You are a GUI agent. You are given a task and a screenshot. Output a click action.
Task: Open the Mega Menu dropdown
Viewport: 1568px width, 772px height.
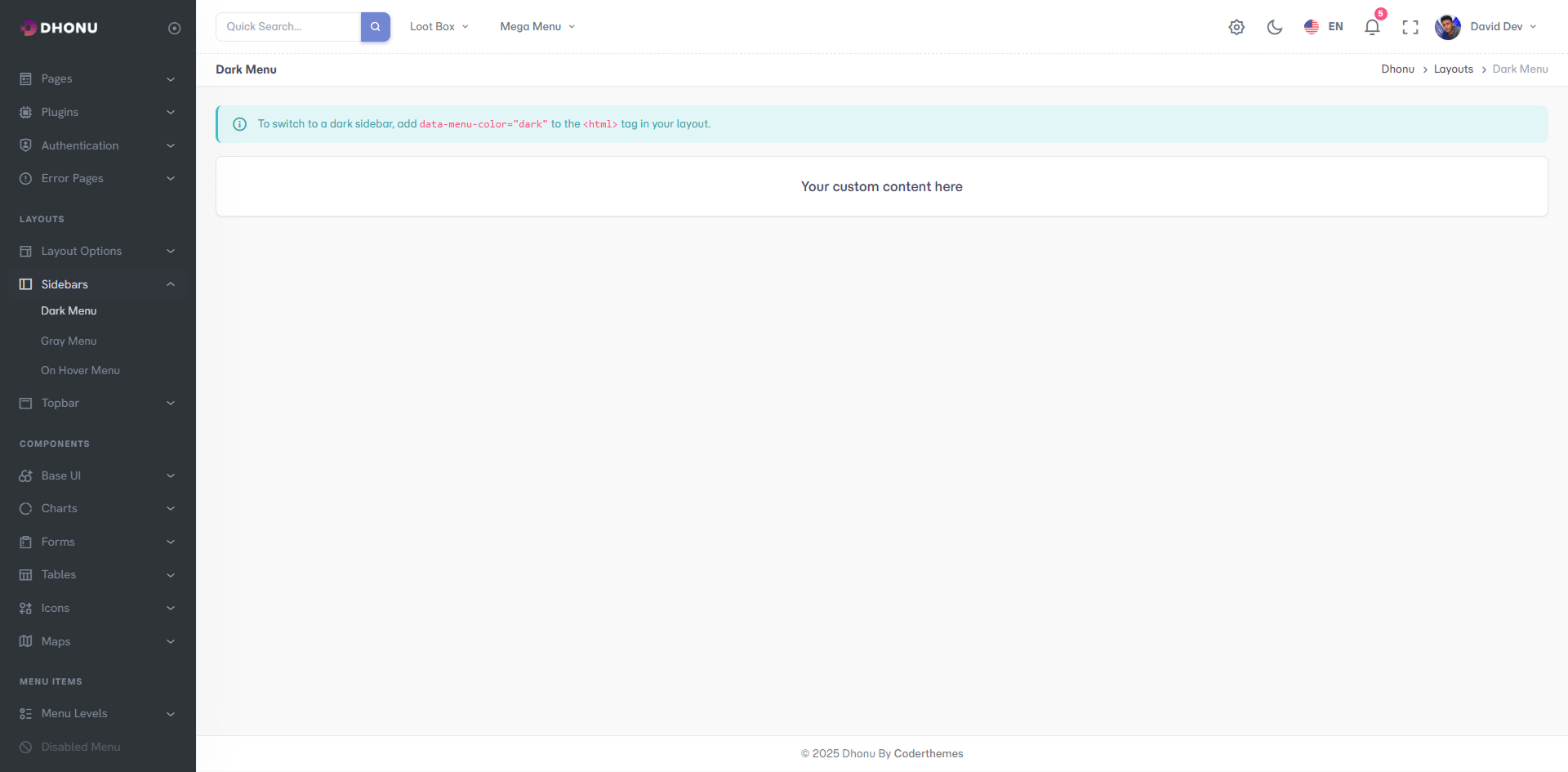pyautogui.click(x=537, y=27)
